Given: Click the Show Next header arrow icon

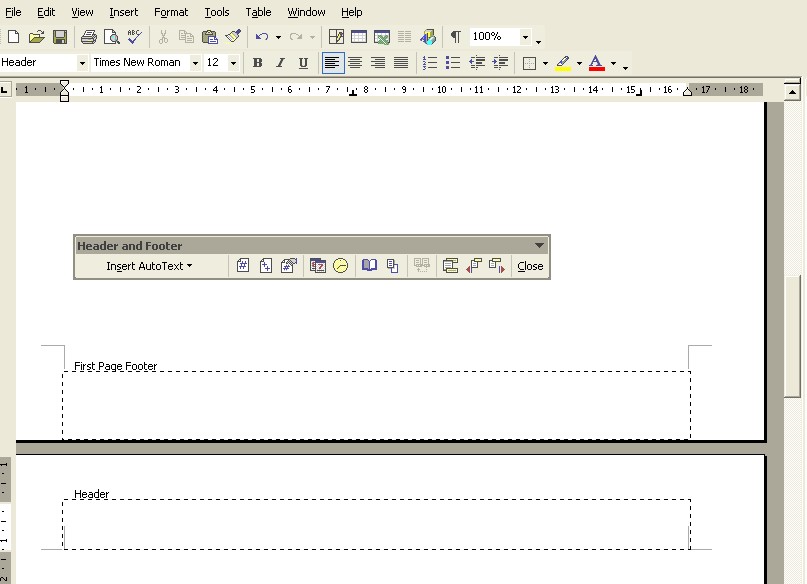Looking at the screenshot, I should pyautogui.click(x=497, y=266).
